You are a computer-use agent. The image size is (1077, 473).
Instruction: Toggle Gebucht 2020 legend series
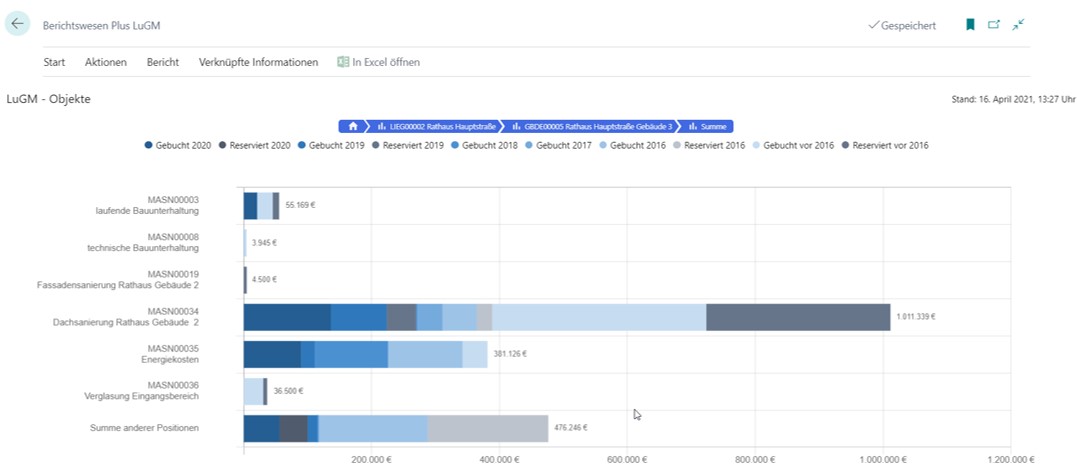point(178,146)
